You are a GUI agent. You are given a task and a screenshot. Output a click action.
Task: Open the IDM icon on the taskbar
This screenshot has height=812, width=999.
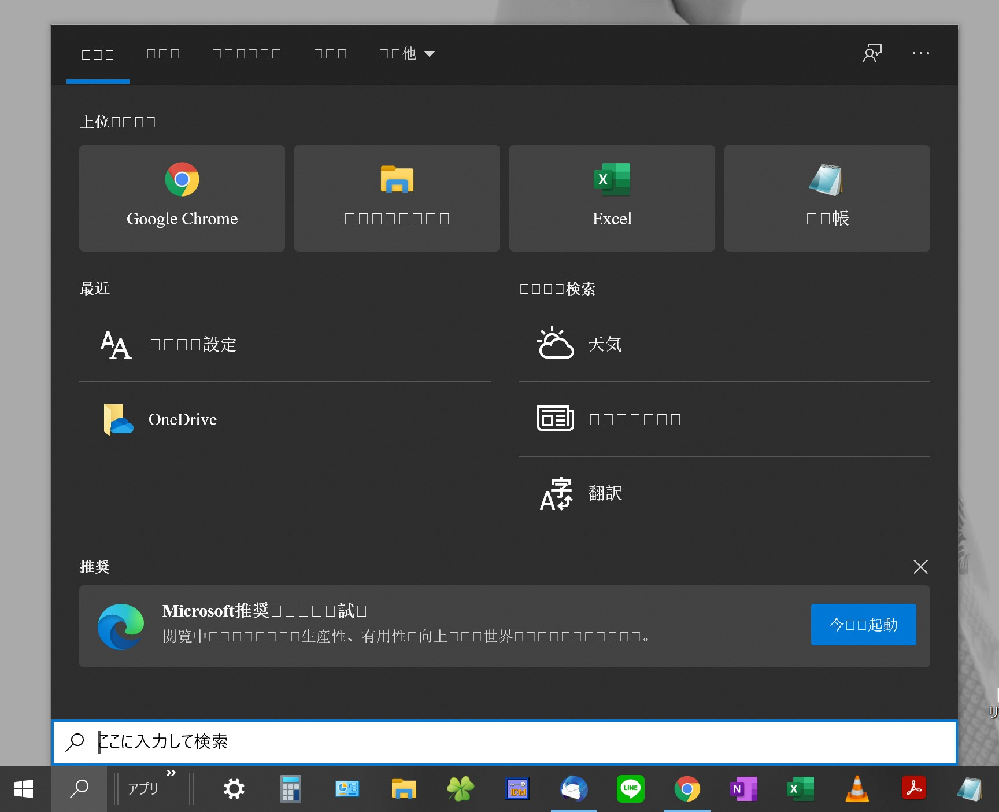pos(517,789)
